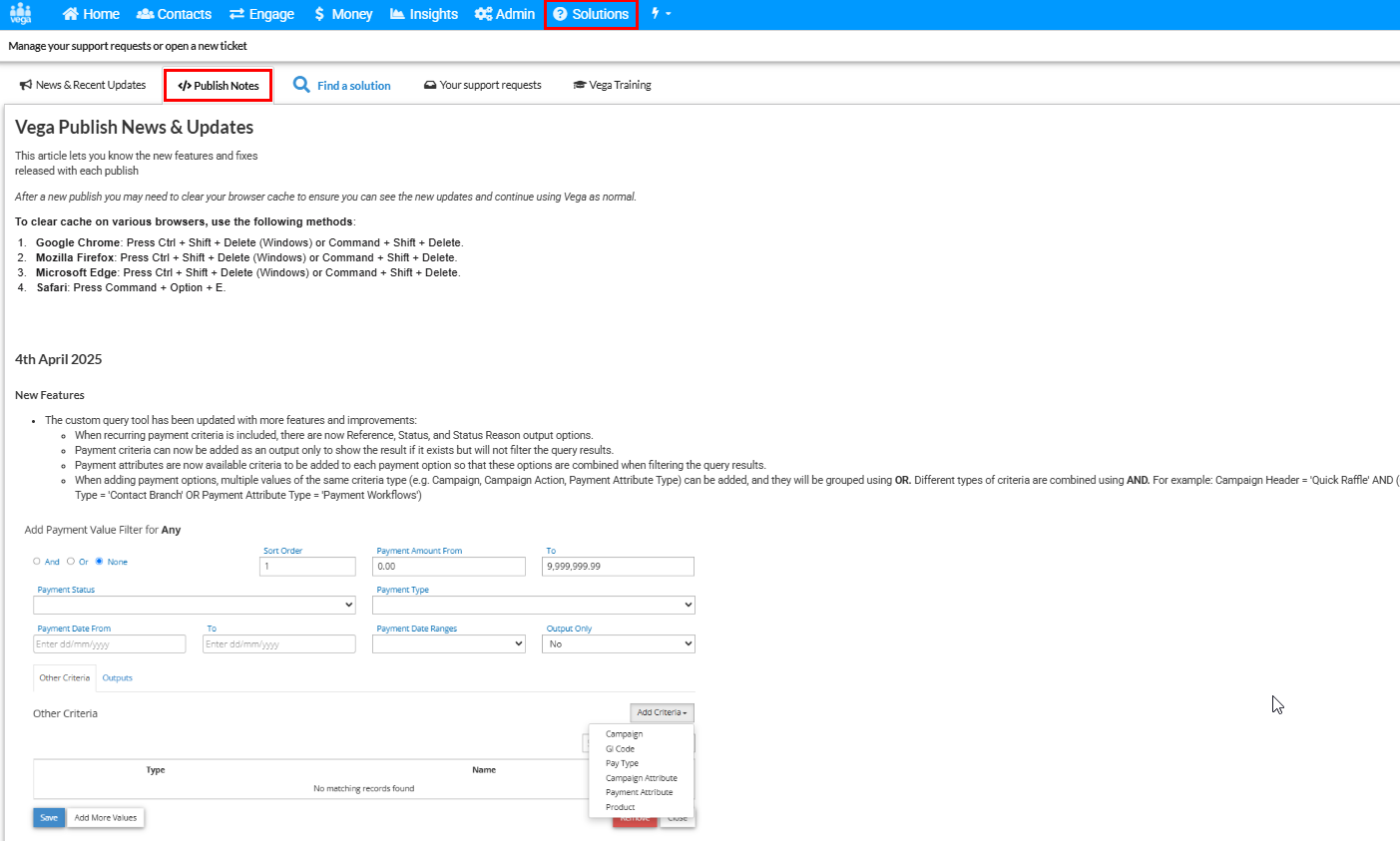Expand the Payment Status dropdown

[195, 605]
